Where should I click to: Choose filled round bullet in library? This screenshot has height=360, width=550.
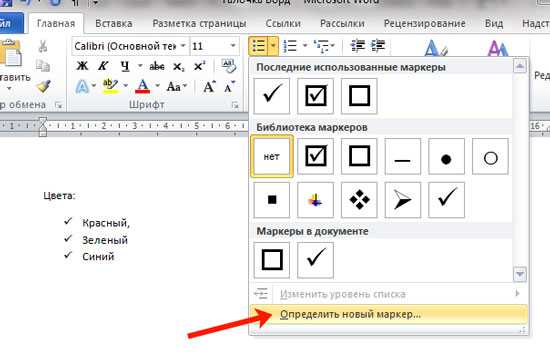tap(447, 156)
